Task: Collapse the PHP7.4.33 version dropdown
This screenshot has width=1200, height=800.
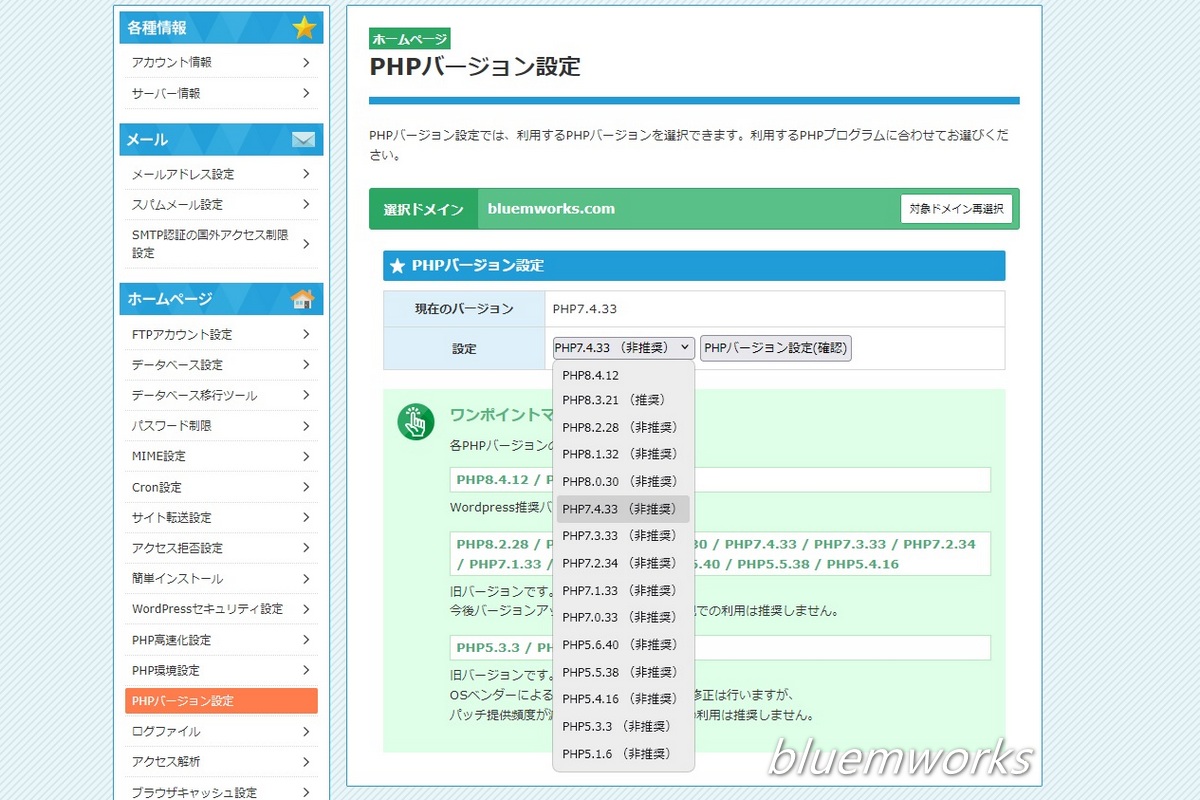Action: tap(623, 348)
